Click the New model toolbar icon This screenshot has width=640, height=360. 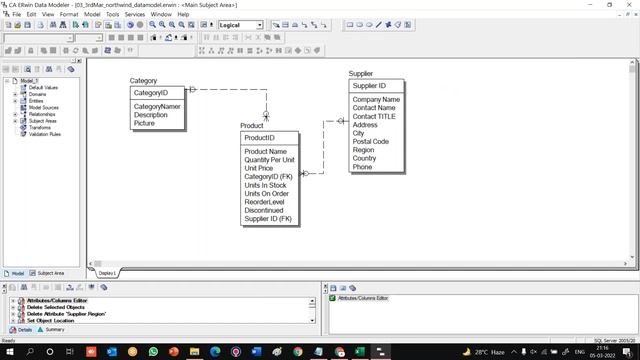(8, 25)
